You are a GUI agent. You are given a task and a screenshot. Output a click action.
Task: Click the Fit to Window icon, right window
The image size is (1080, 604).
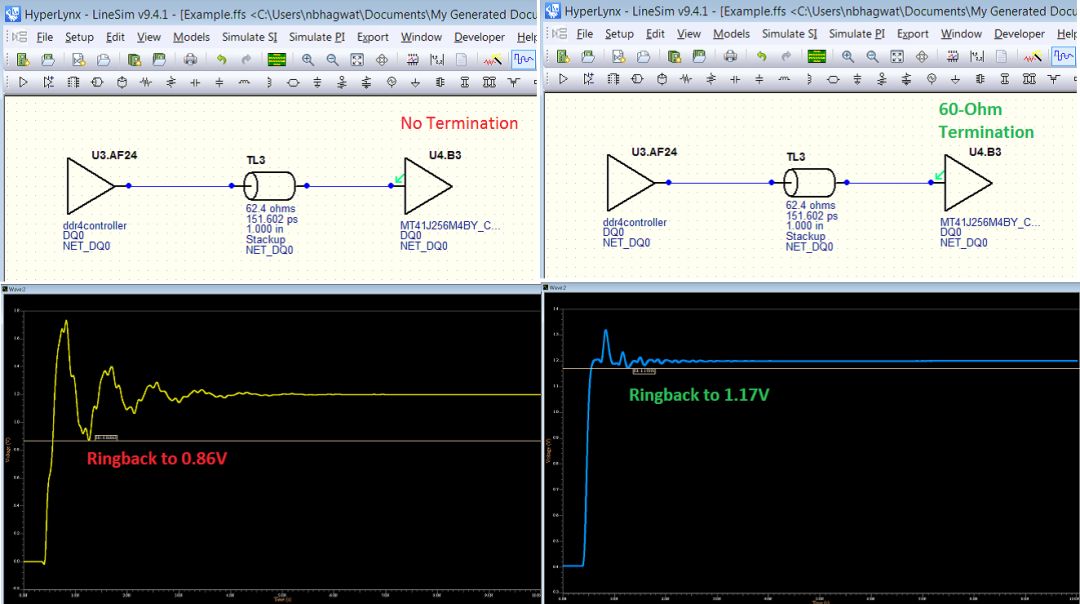(x=897, y=58)
